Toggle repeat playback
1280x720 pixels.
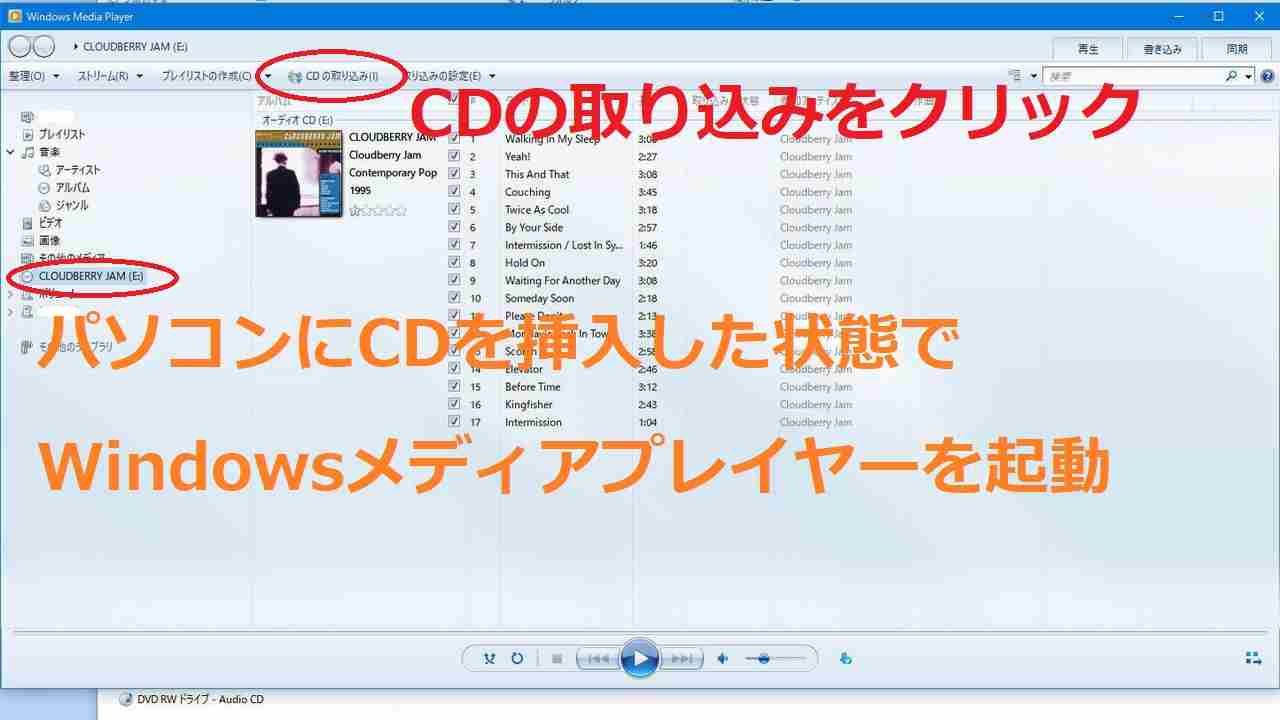tap(517, 659)
